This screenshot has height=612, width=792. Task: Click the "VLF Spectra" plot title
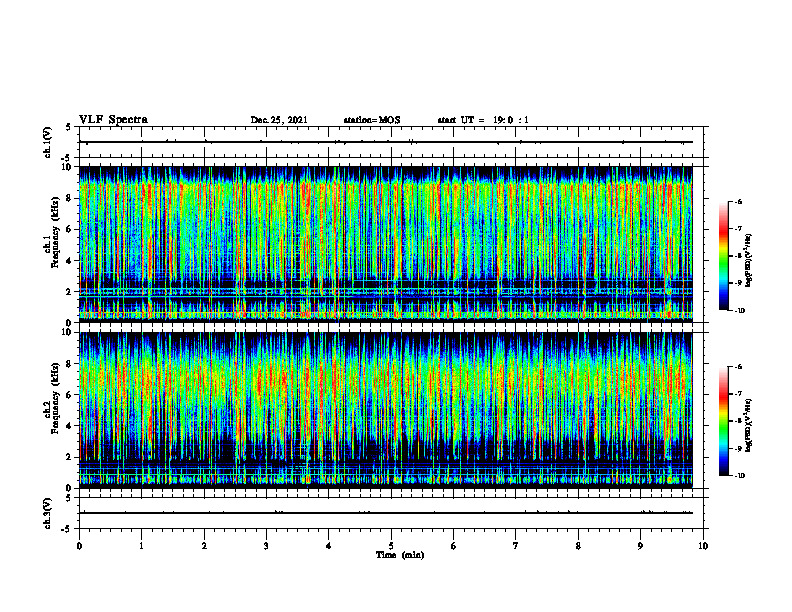click(x=113, y=120)
